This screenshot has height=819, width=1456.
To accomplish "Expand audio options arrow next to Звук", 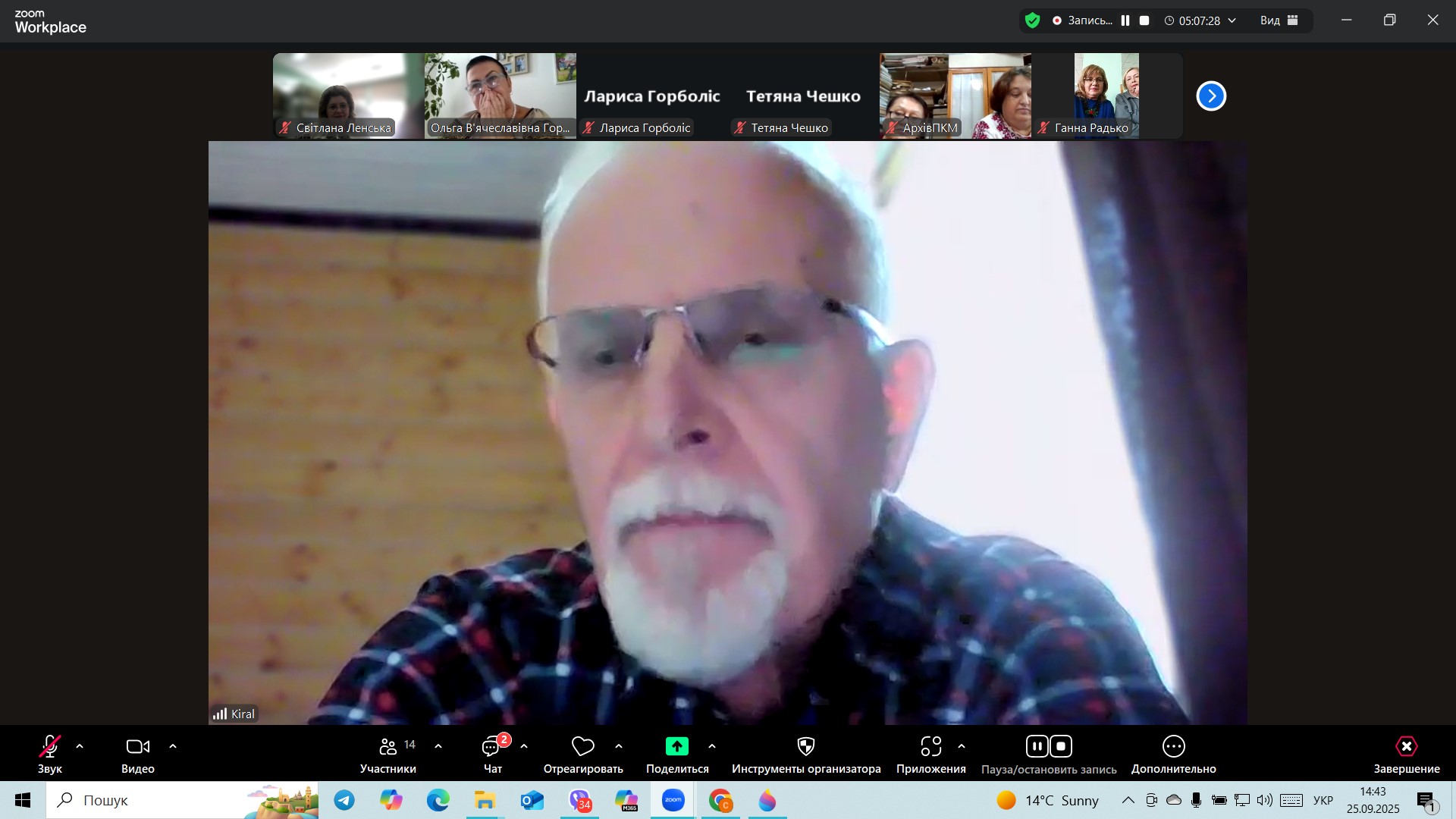I will (x=80, y=747).
